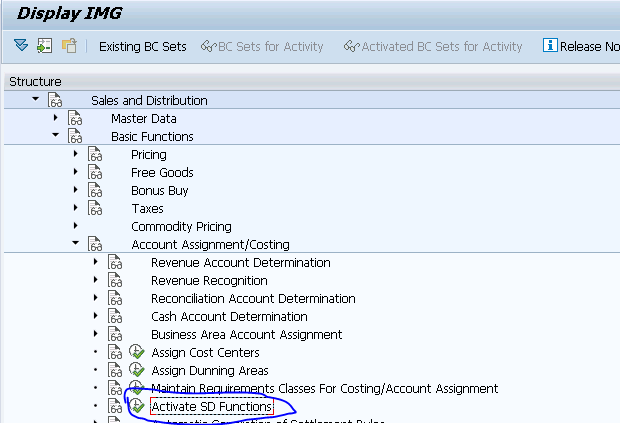Expand the Free Goods node

[76, 172]
